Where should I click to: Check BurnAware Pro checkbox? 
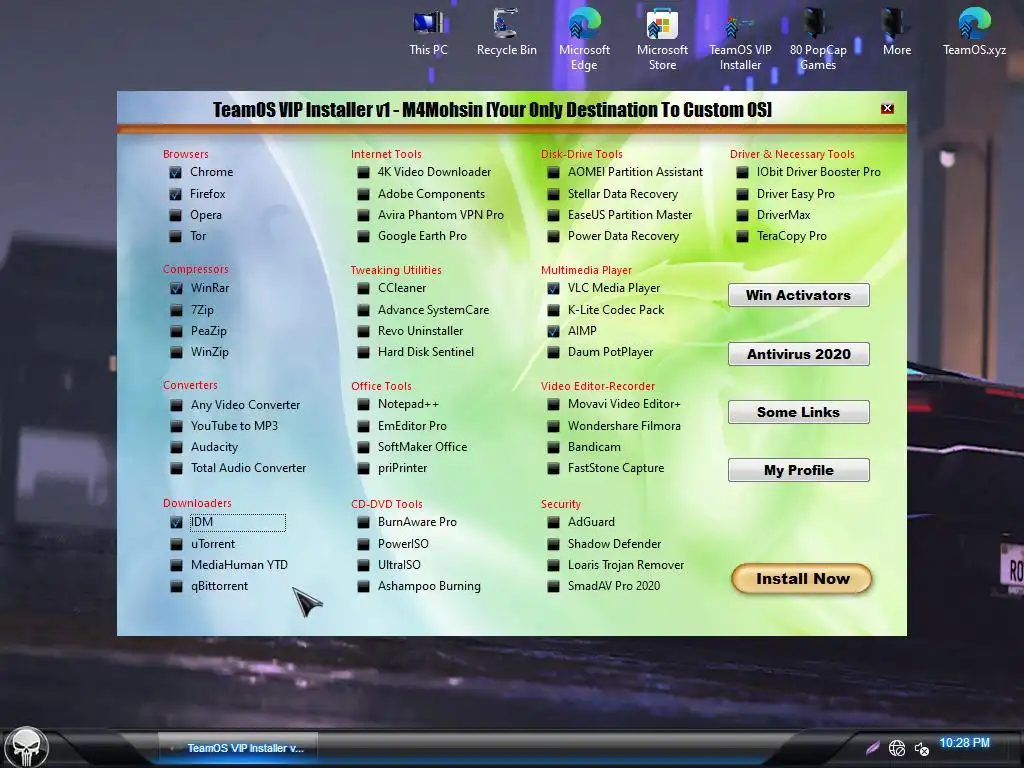(364, 522)
